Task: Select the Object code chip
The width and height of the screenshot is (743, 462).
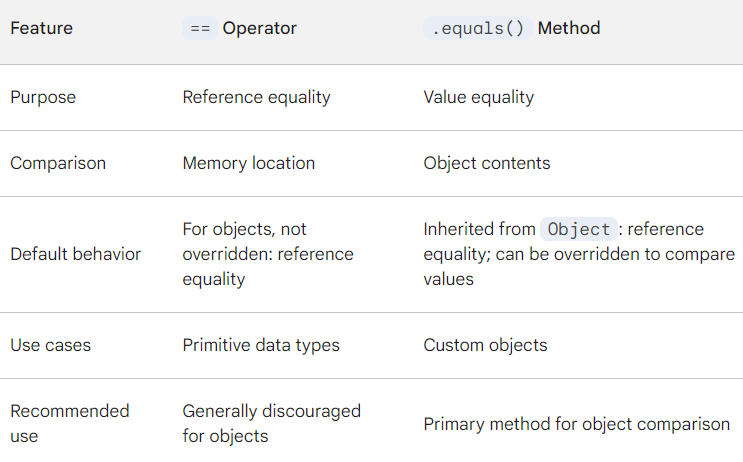Action: 579,229
